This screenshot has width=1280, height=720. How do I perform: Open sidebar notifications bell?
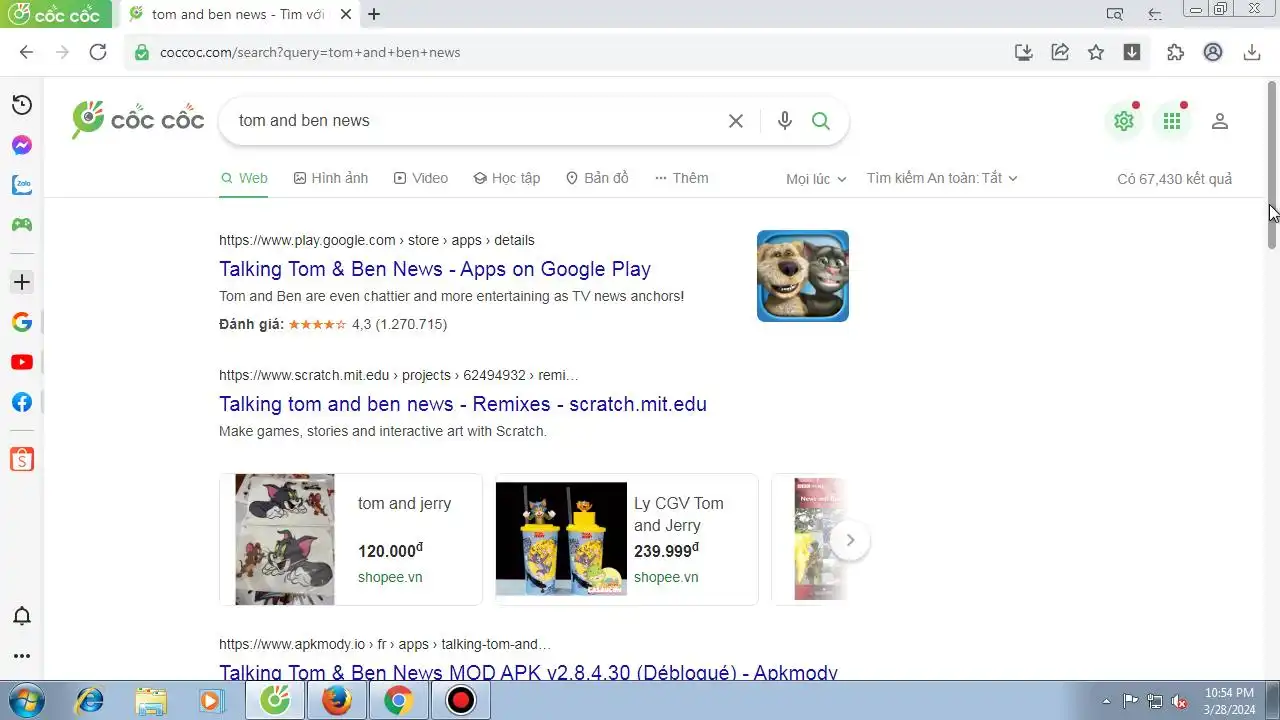point(21,616)
